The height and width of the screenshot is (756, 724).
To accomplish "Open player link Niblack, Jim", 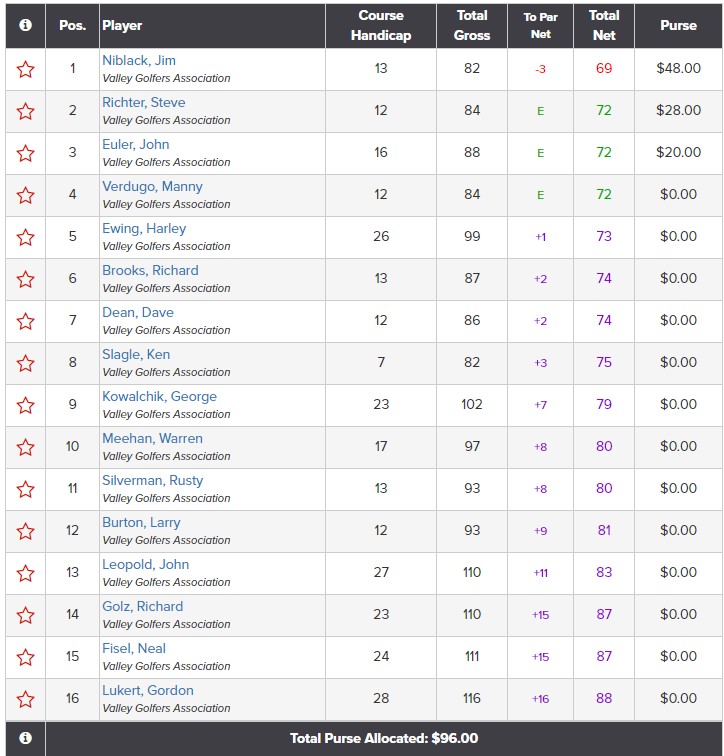I will (x=139, y=61).
